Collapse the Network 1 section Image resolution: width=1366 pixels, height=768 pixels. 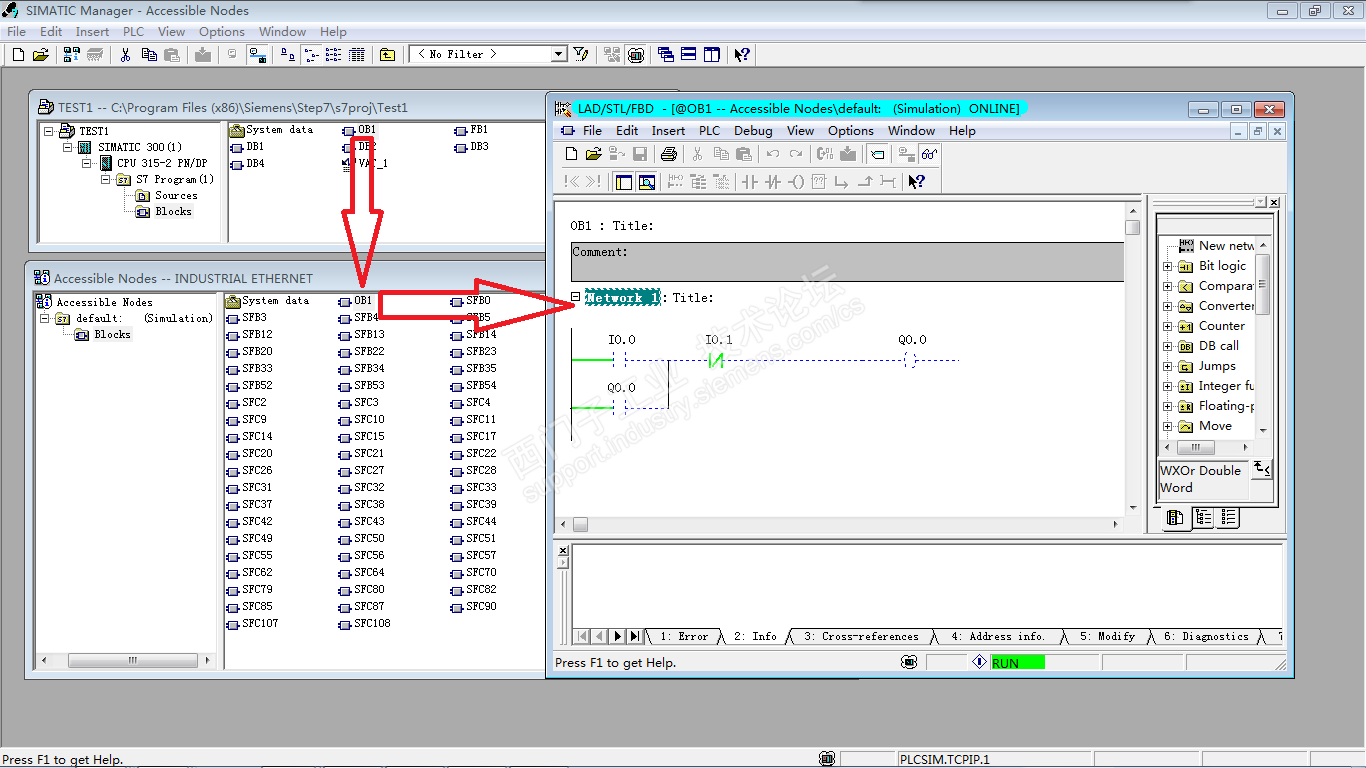pos(576,297)
